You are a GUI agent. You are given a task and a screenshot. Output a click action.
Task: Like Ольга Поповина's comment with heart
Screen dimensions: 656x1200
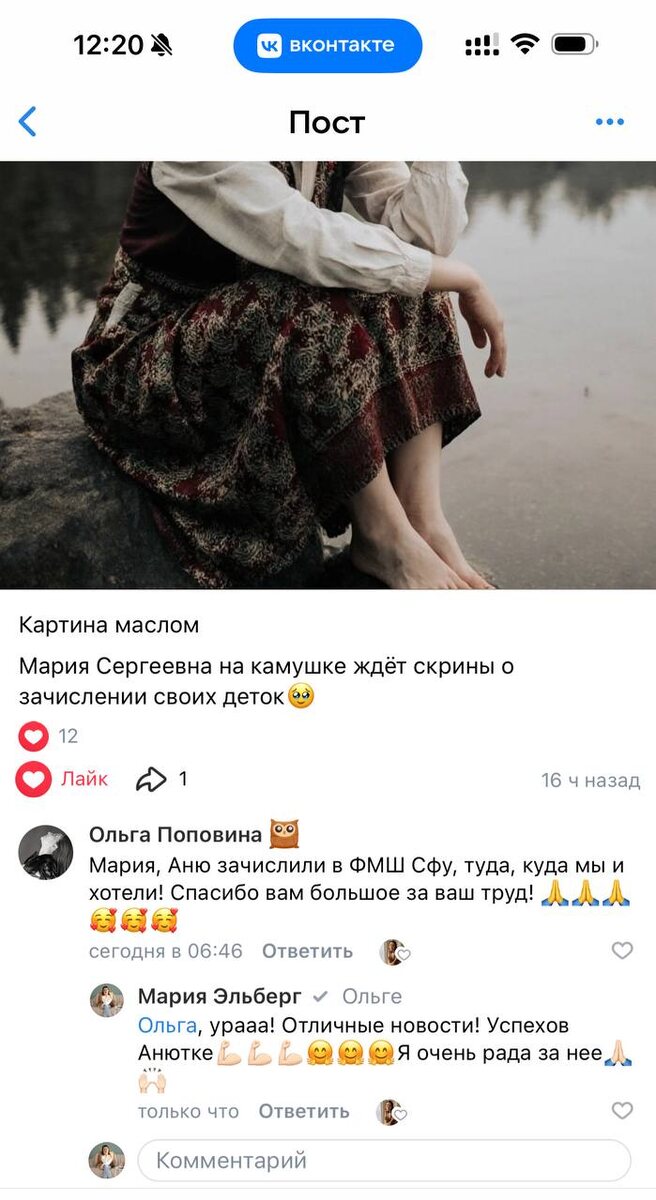[622, 951]
